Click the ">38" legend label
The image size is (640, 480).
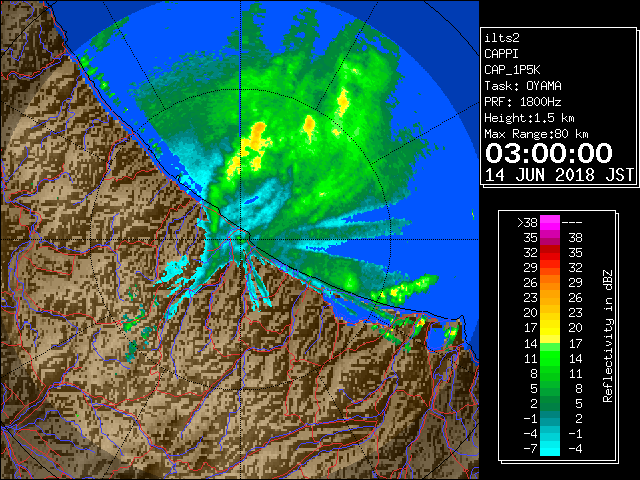[527, 223]
